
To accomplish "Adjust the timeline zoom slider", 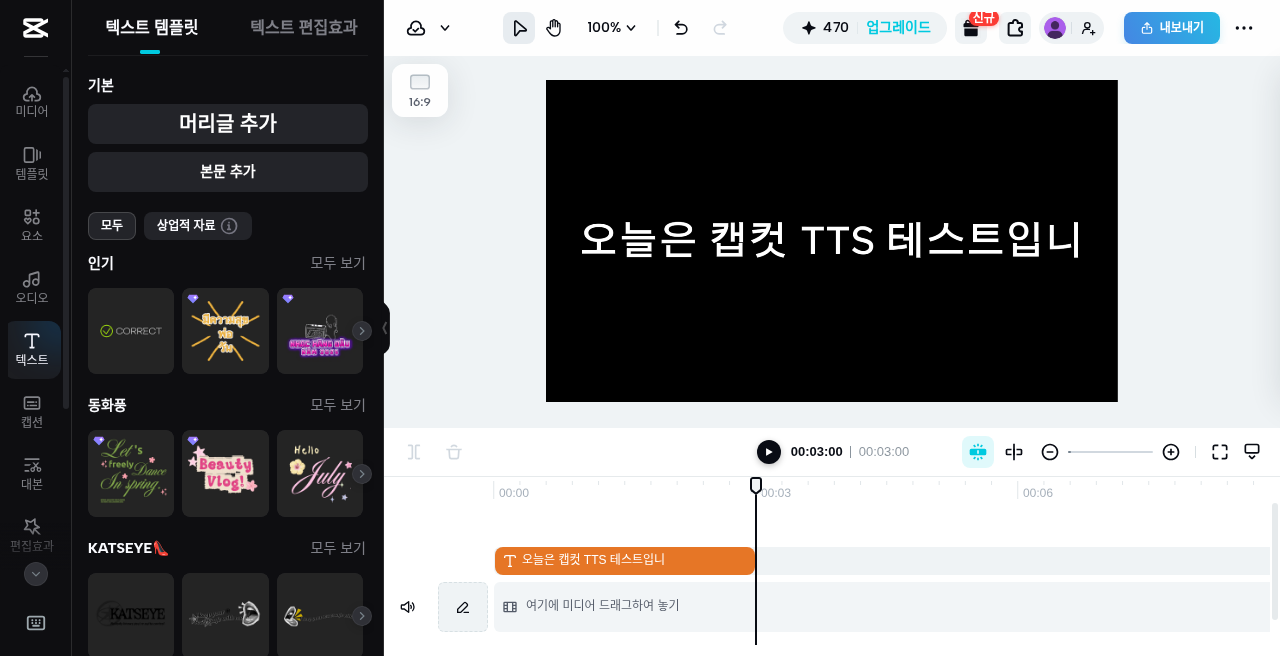I will (x=1110, y=452).
